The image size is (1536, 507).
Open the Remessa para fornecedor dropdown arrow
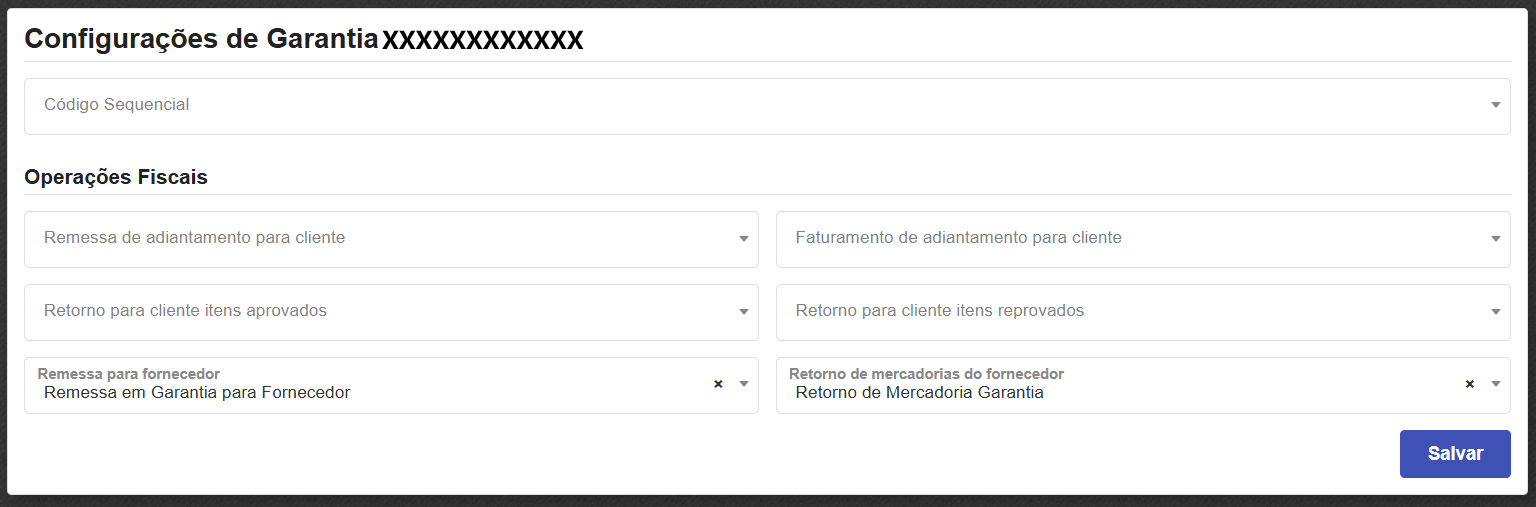point(743,384)
